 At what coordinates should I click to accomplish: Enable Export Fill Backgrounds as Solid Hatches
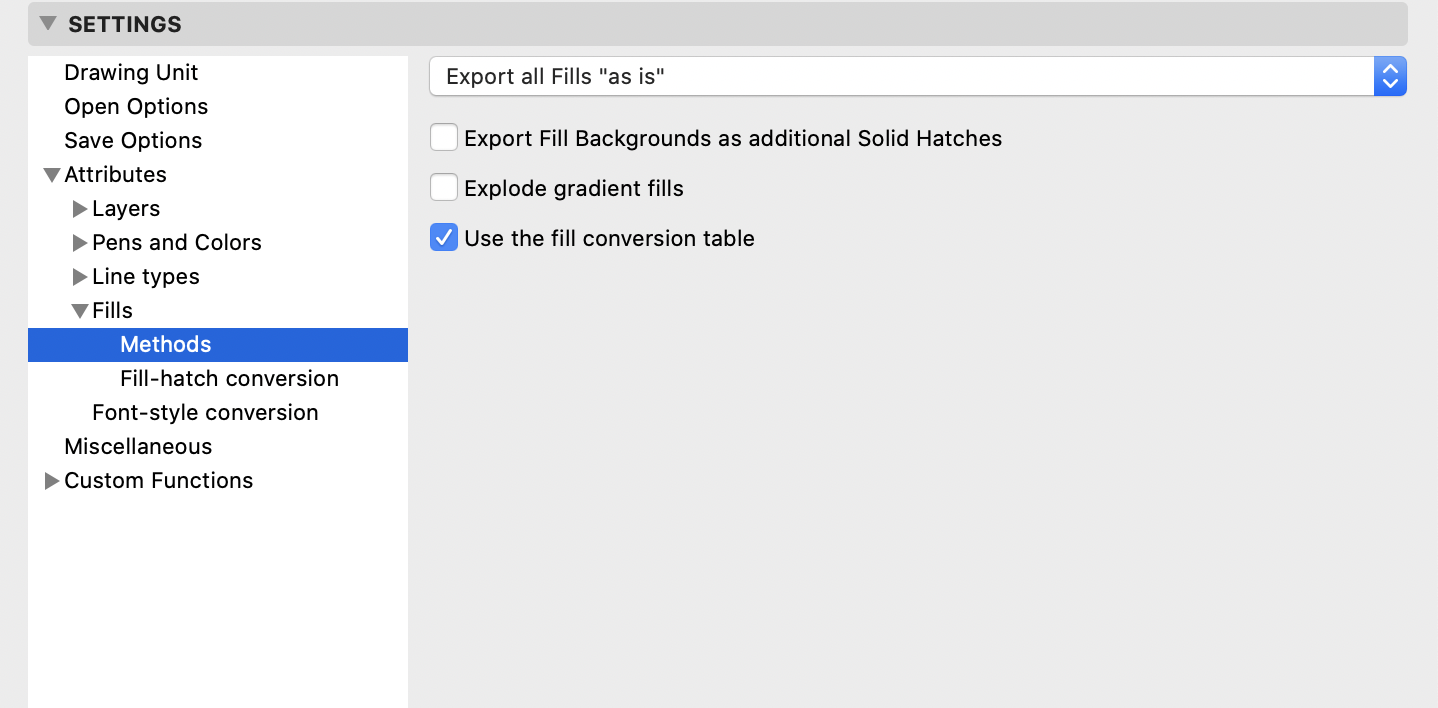click(444, 138)
